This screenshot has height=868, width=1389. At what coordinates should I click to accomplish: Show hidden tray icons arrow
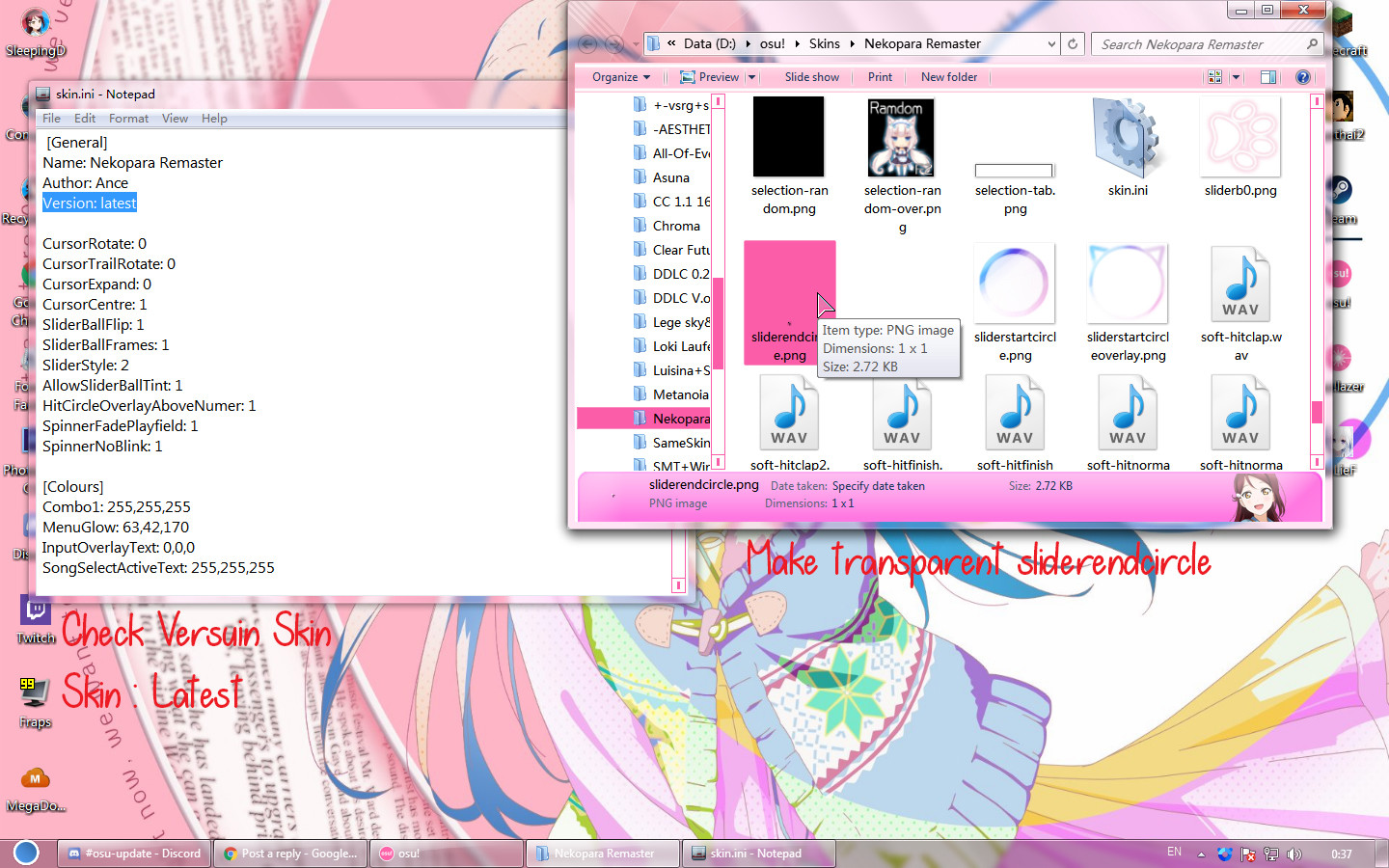point(1201,854)
